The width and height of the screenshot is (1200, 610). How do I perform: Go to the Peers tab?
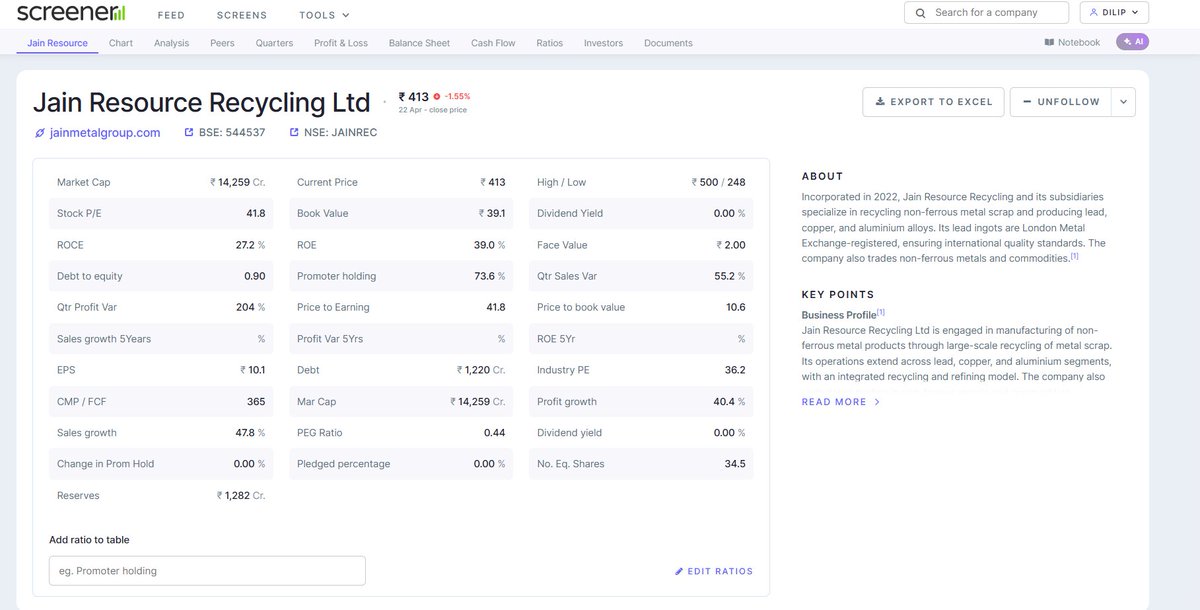(222, 43)
